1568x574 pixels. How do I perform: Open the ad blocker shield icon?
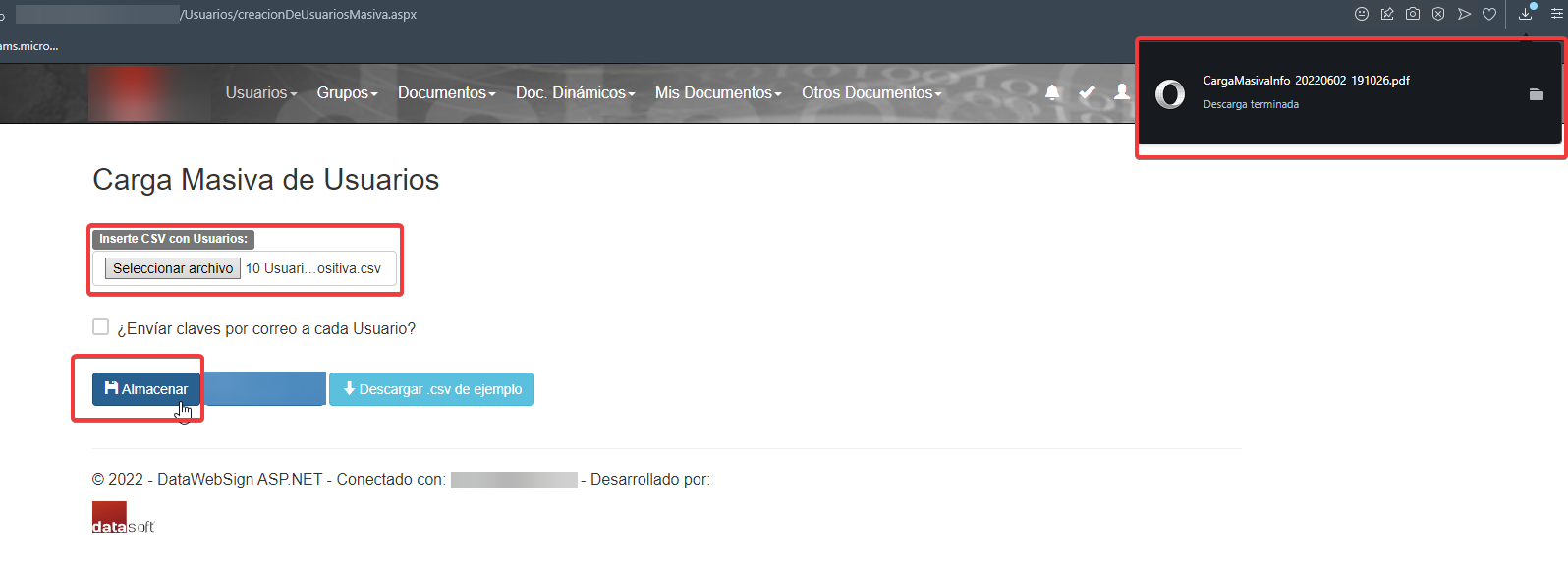pyautogui.click(x=1438, y=14)
